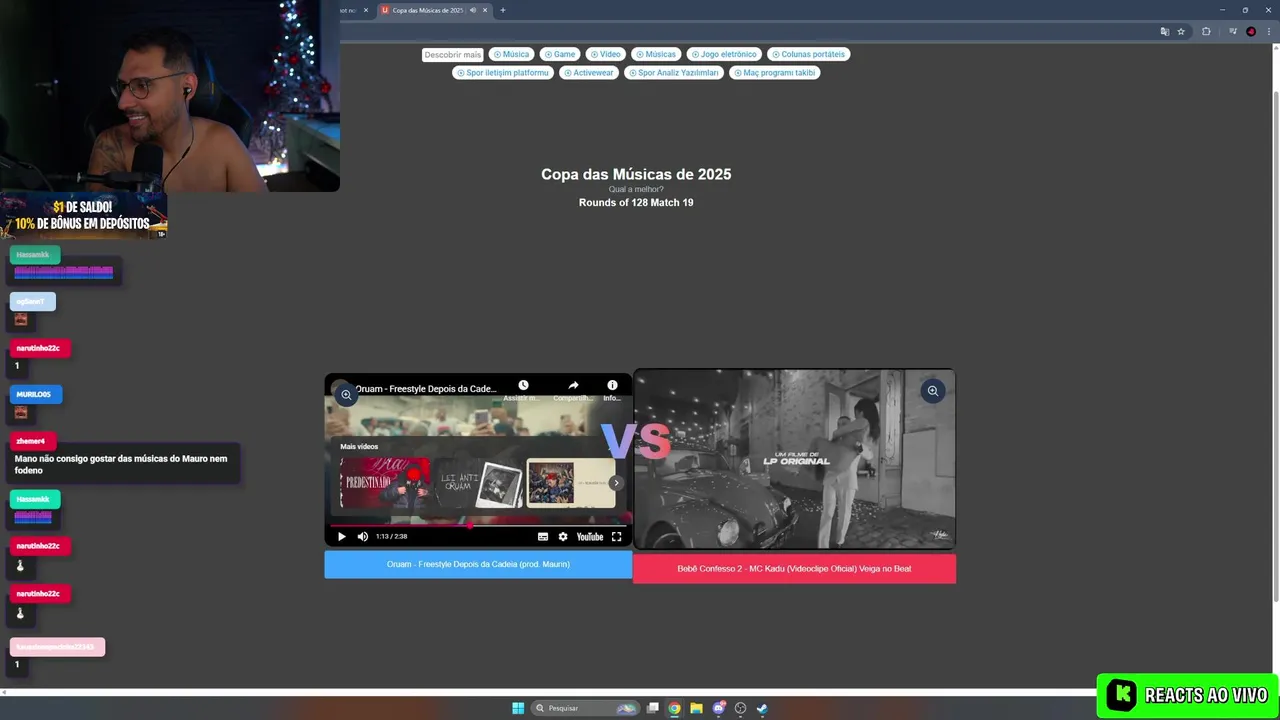
Task: Open OBS Studio from the taskbar
Action: (x=740, y=708)
